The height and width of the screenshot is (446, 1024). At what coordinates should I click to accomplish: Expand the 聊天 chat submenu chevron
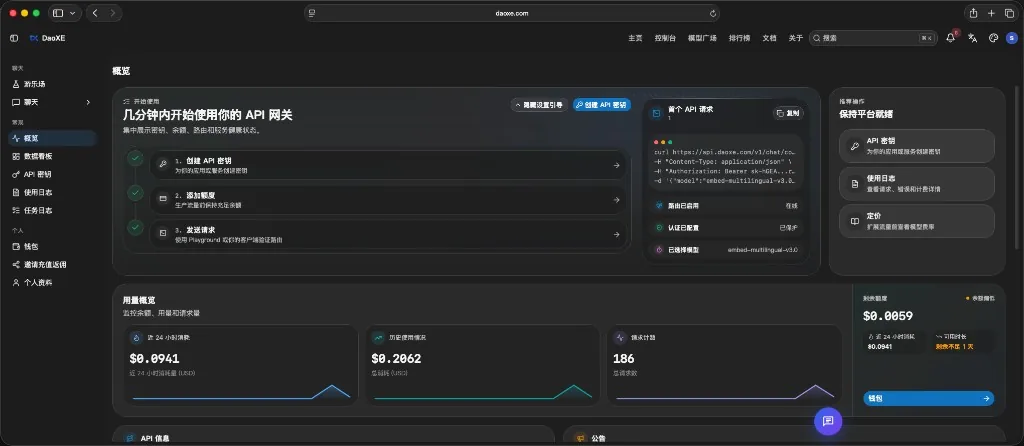88,103
